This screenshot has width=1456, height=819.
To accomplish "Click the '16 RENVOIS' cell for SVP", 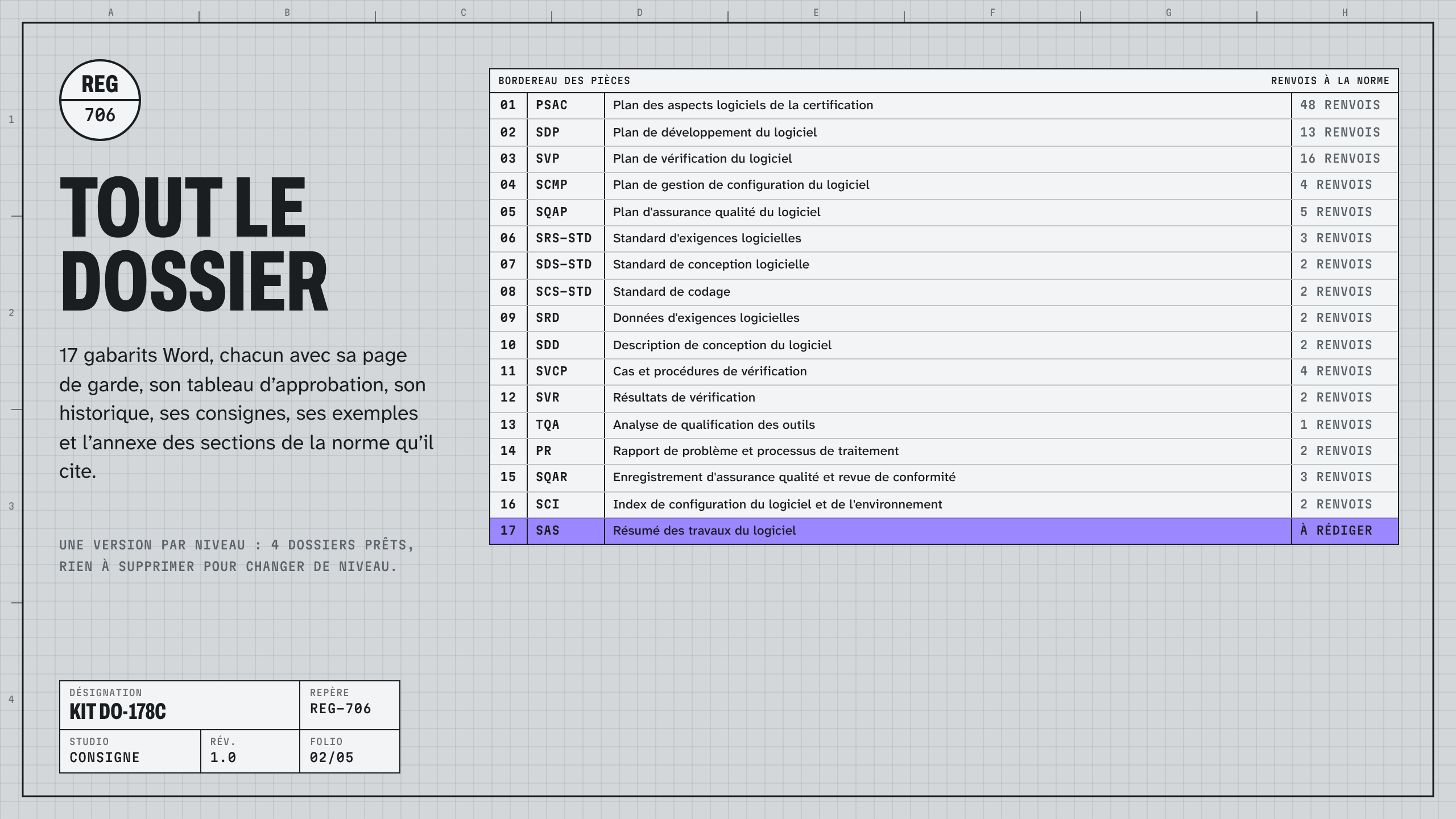I will [x=1345, y=159].
